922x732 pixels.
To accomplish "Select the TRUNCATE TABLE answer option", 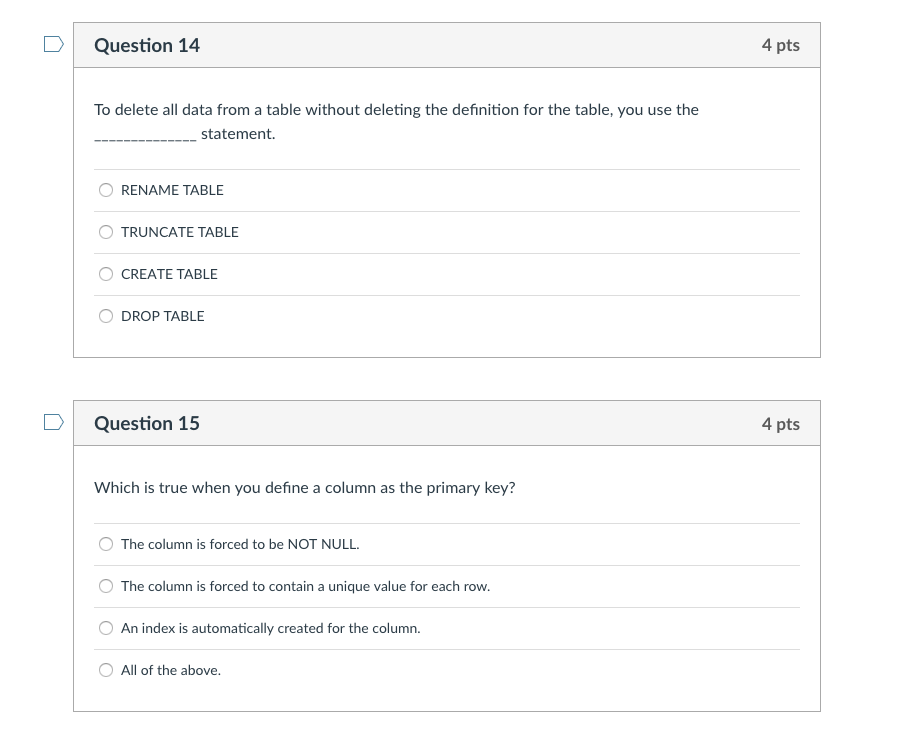I will (106, 232).
